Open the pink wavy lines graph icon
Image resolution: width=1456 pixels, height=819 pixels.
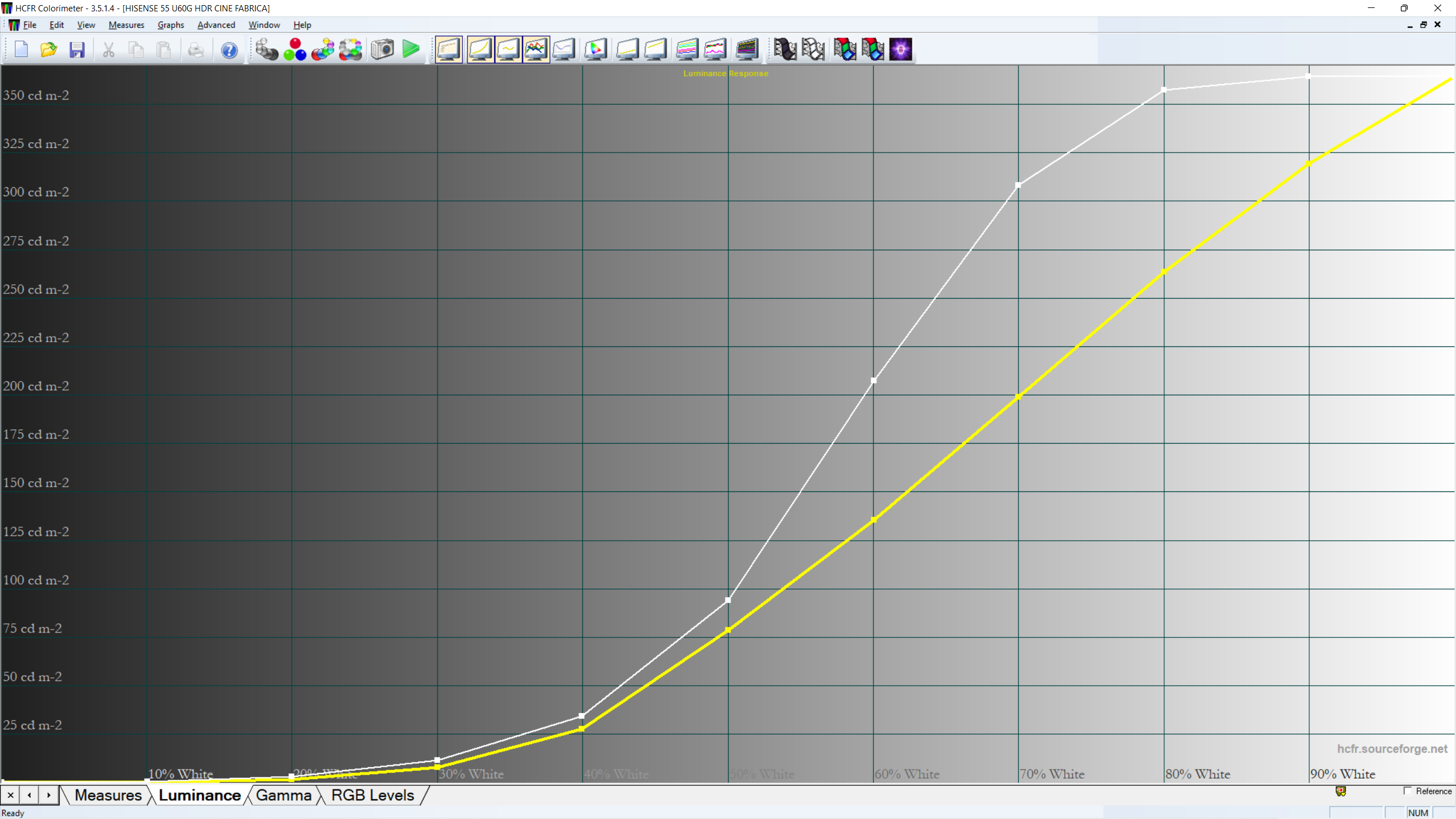tap(715, 49)
